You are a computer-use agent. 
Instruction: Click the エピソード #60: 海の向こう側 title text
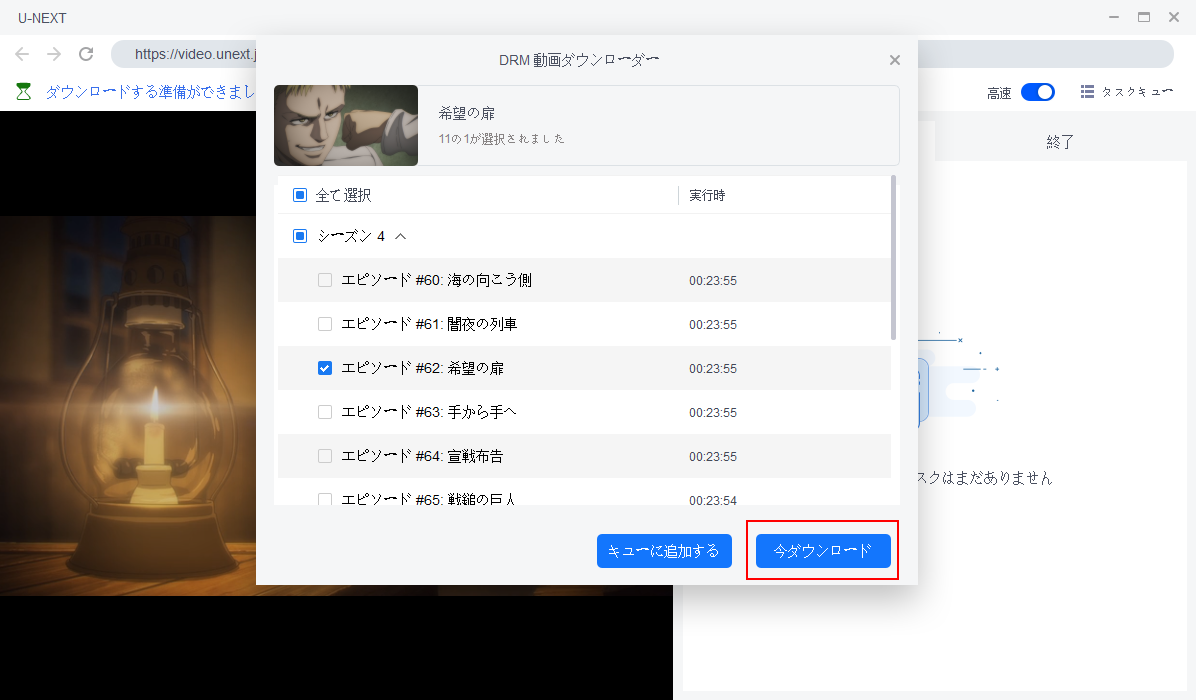436,280
